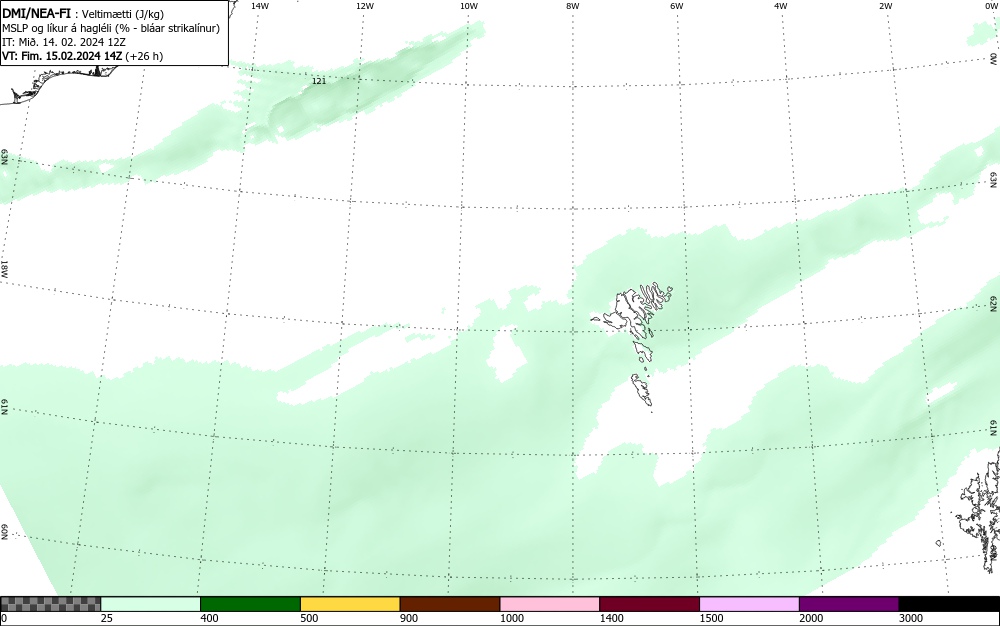
Task: Click the 'Veltimætti (J/kg)' label
Action: pyautogui.click(x=122, y=14)
